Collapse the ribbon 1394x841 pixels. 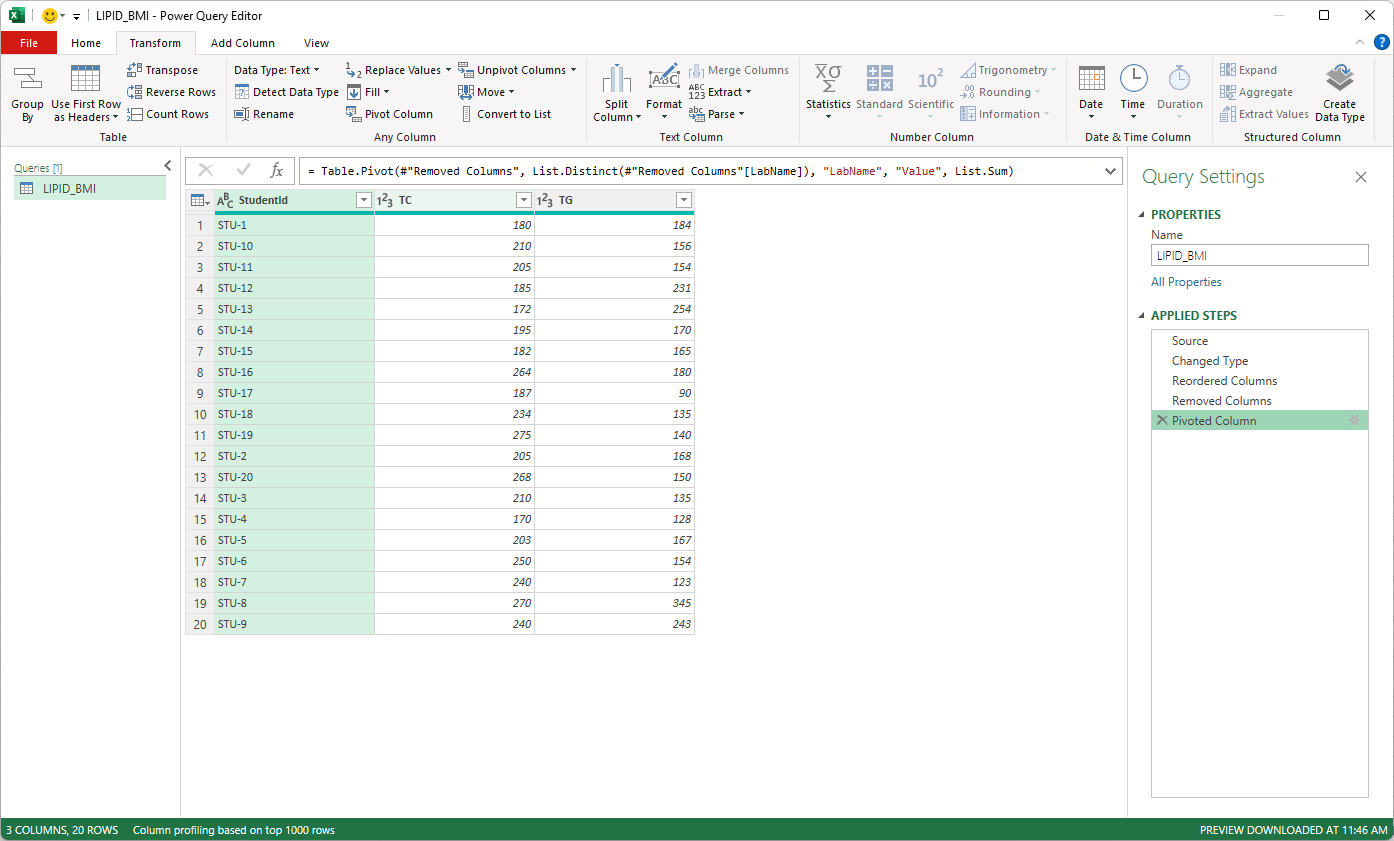[1359, 42]
